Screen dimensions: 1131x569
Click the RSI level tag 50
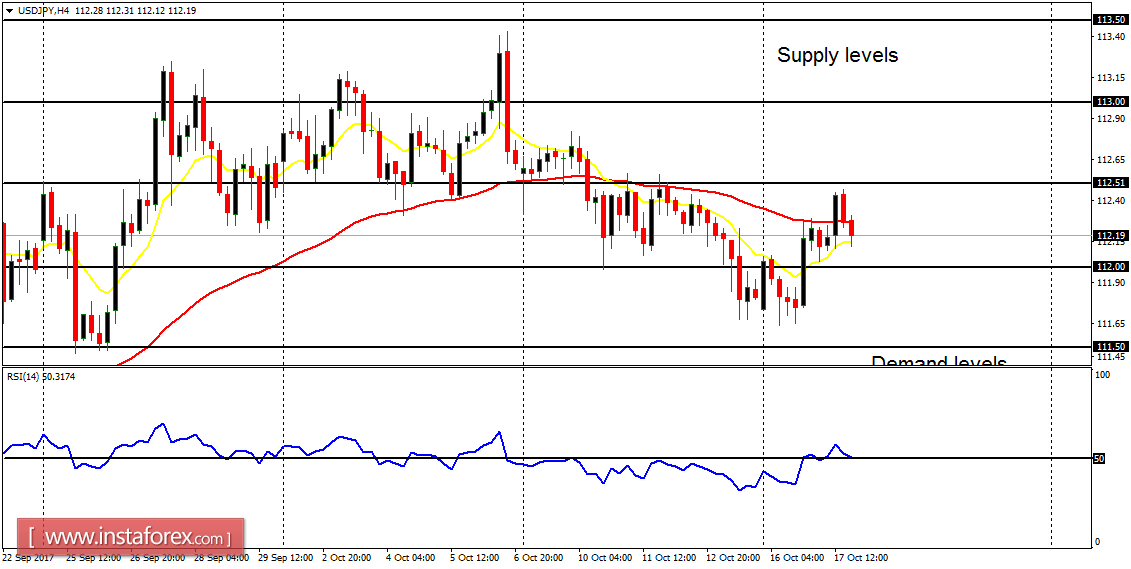(1101, 459)
